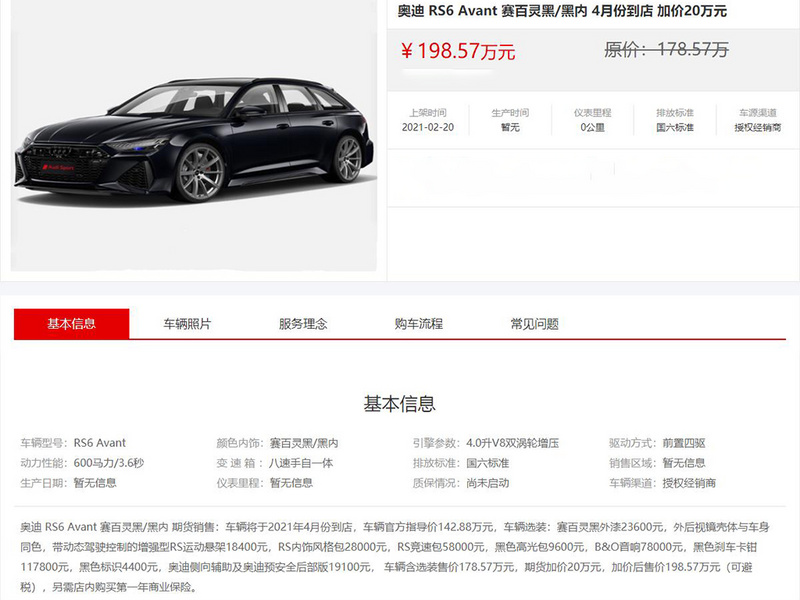Show the 常见问题 tab
This screenshot has height=600, width=800.
[534, 323]
